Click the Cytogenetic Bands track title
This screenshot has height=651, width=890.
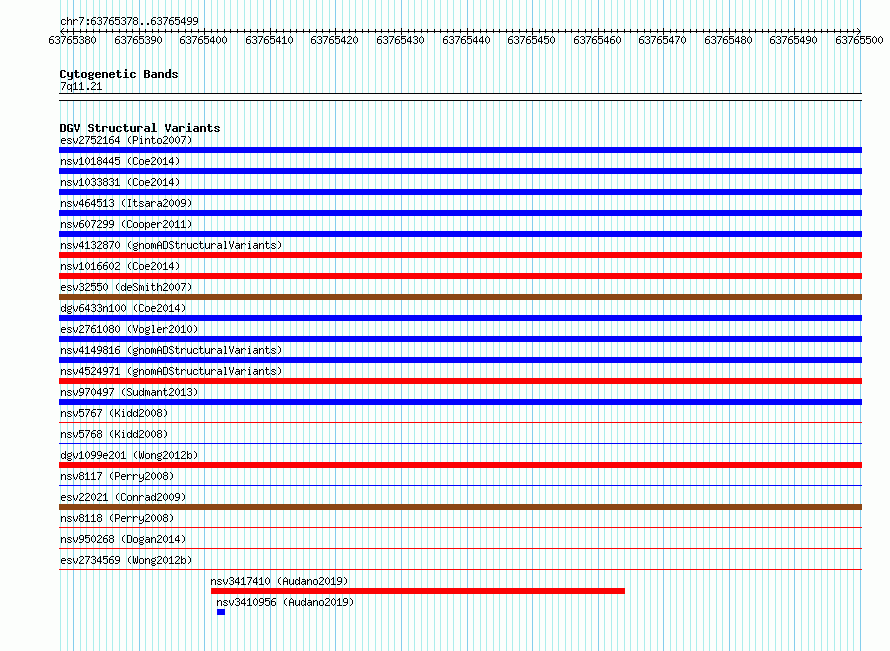pyautogui.click(x=119, y=74)
